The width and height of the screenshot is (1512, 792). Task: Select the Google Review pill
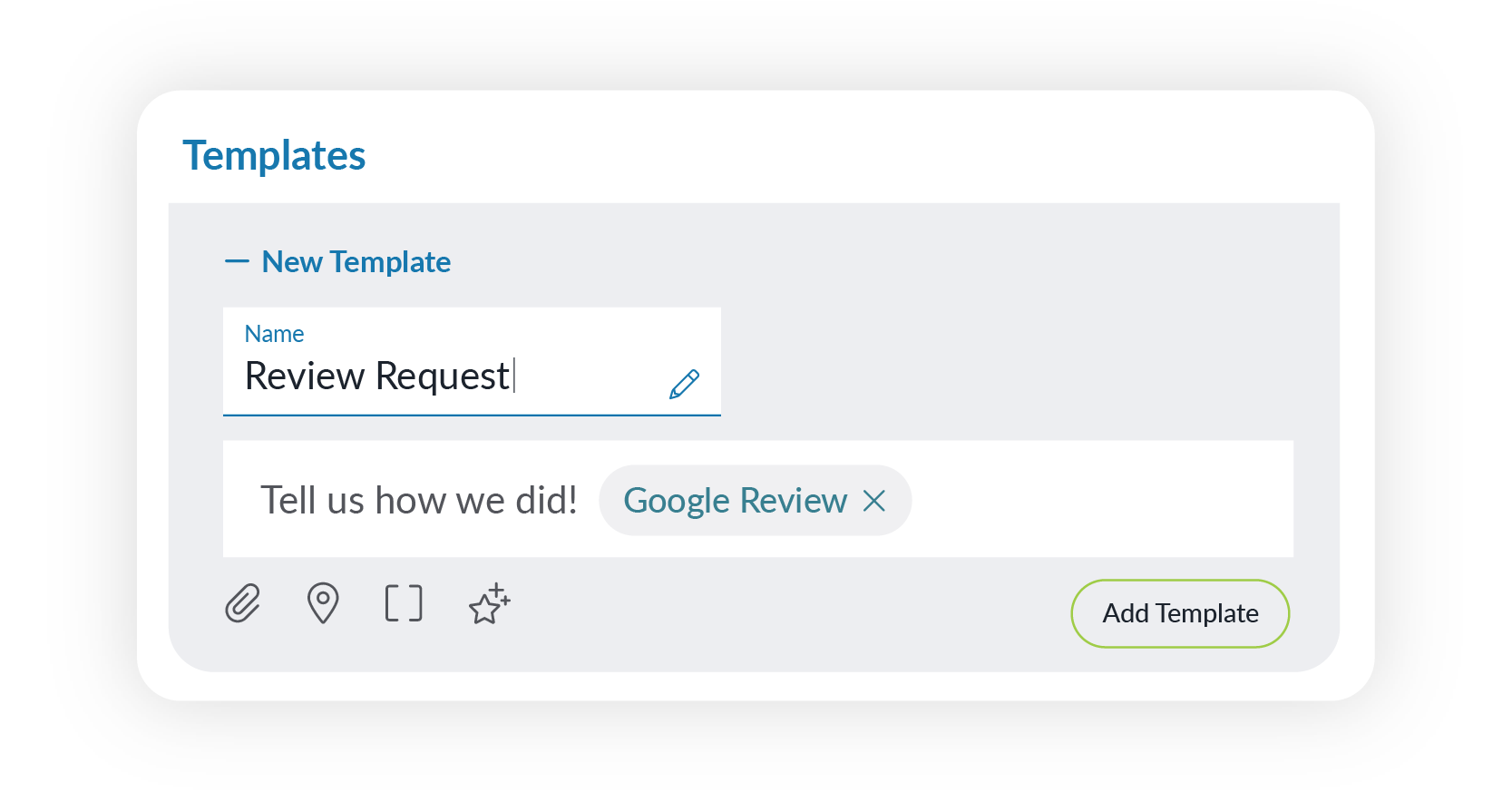735,500
